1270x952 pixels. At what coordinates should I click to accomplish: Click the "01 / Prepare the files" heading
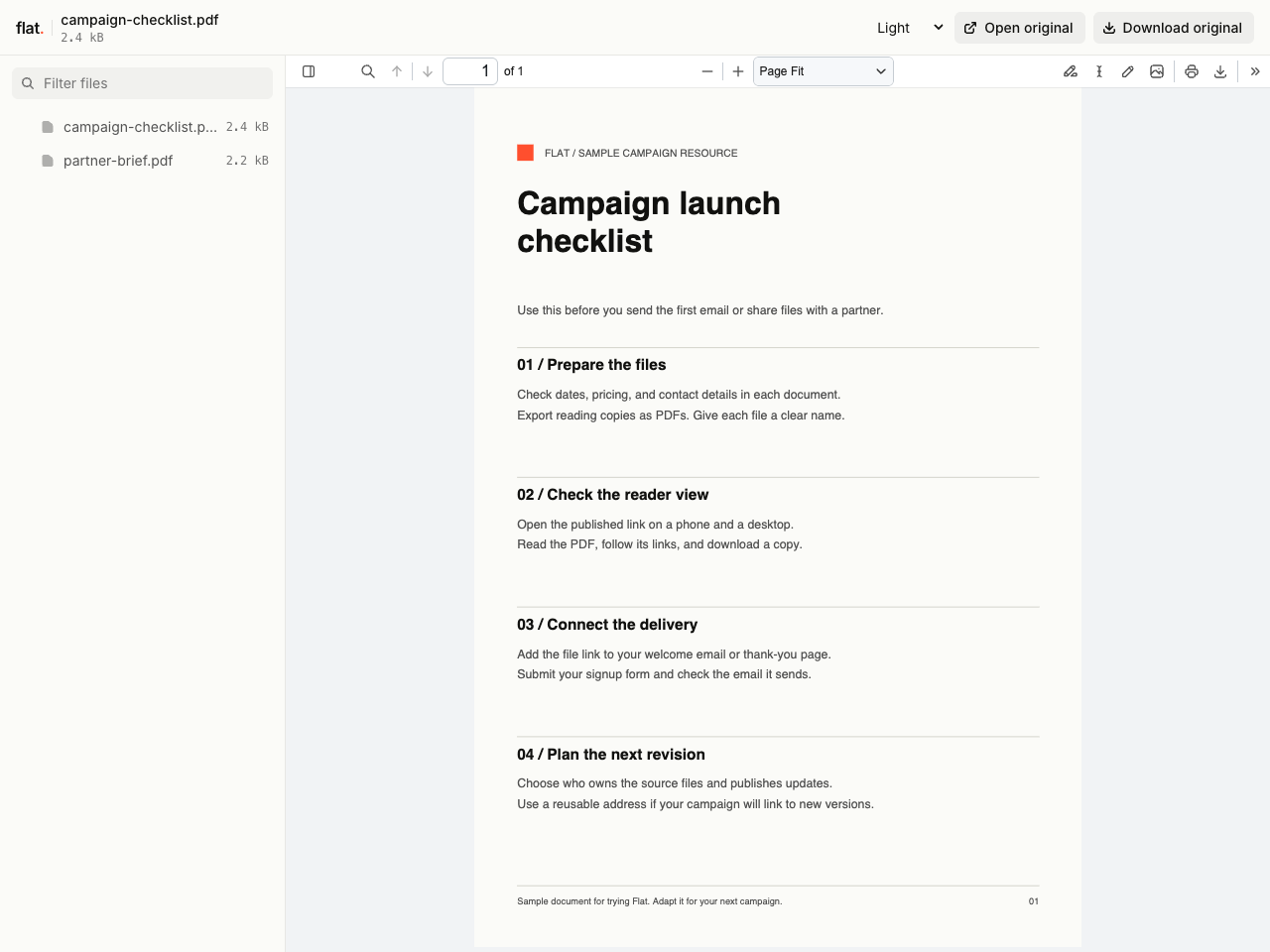point(591,365)
